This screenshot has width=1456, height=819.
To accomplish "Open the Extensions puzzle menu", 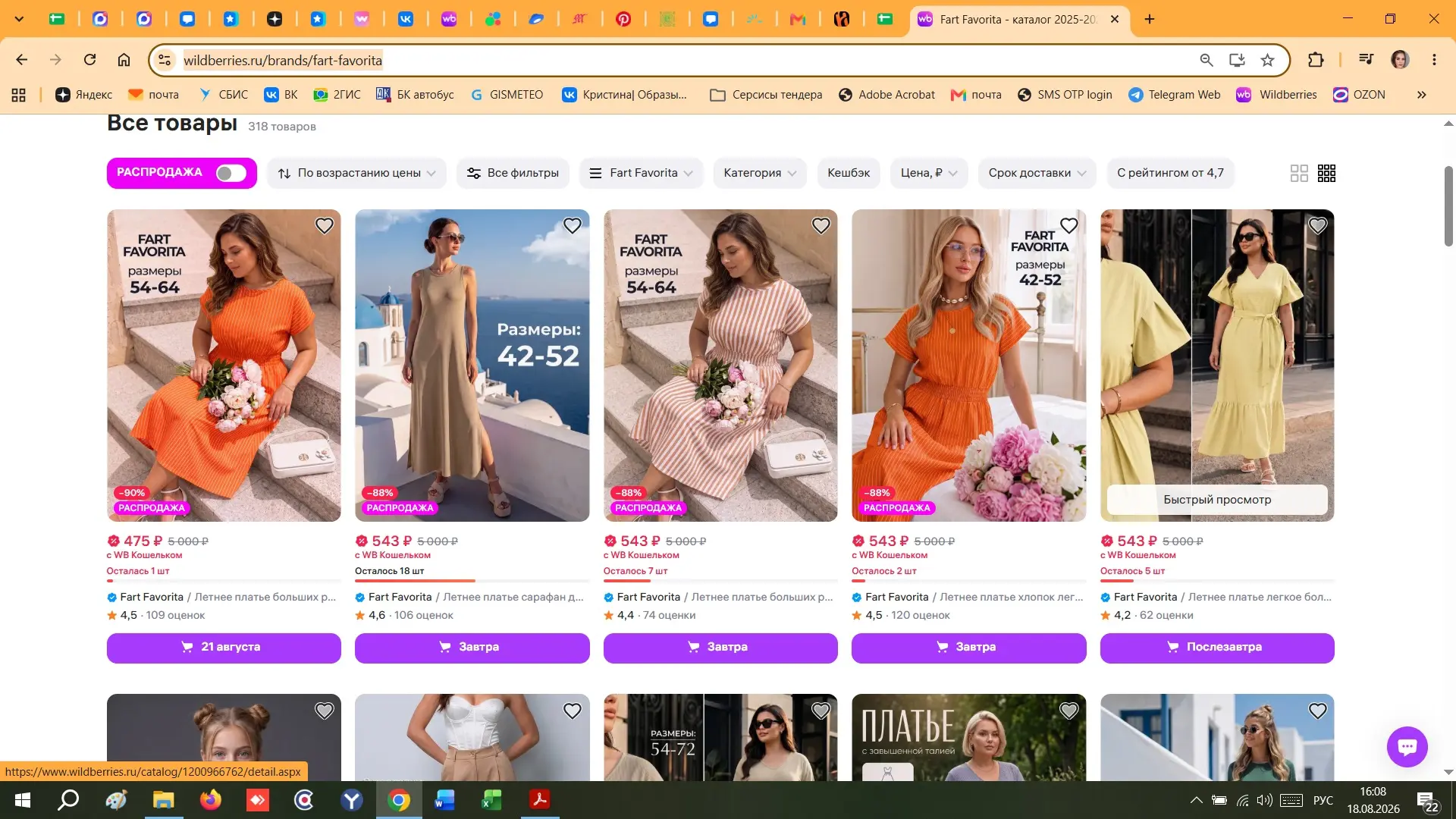I will pyautogui.click(x=1316, y=60).
